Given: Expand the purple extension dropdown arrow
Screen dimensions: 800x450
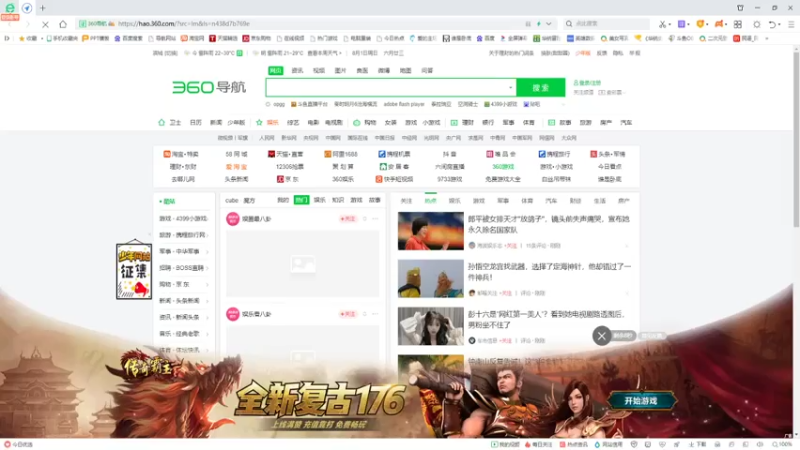Looking at the screenshot, I should point(688,24).
